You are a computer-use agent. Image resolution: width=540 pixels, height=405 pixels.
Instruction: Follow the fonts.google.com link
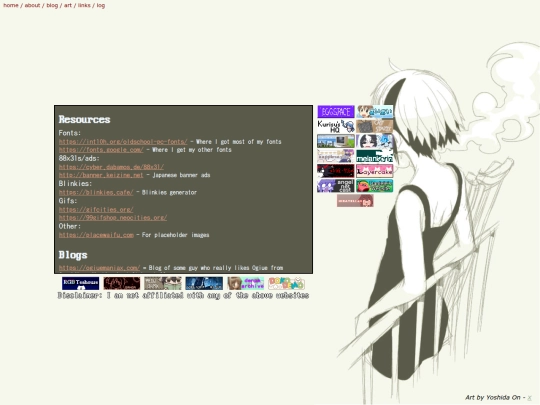point(101,150)
